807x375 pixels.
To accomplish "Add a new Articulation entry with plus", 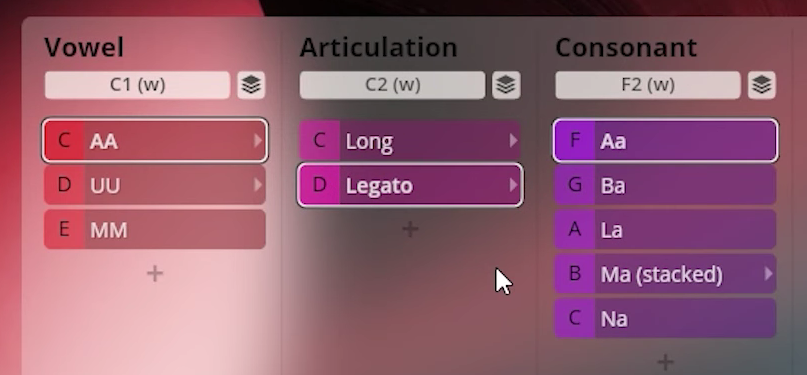I will coord(410,229).
